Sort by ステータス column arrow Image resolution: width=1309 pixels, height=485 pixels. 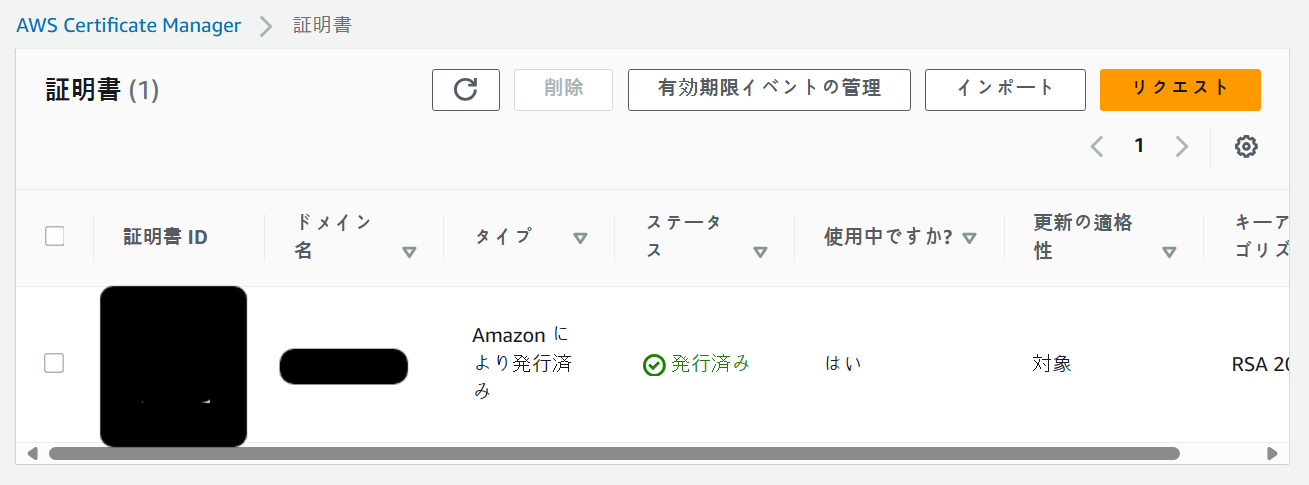coord(760,252)
